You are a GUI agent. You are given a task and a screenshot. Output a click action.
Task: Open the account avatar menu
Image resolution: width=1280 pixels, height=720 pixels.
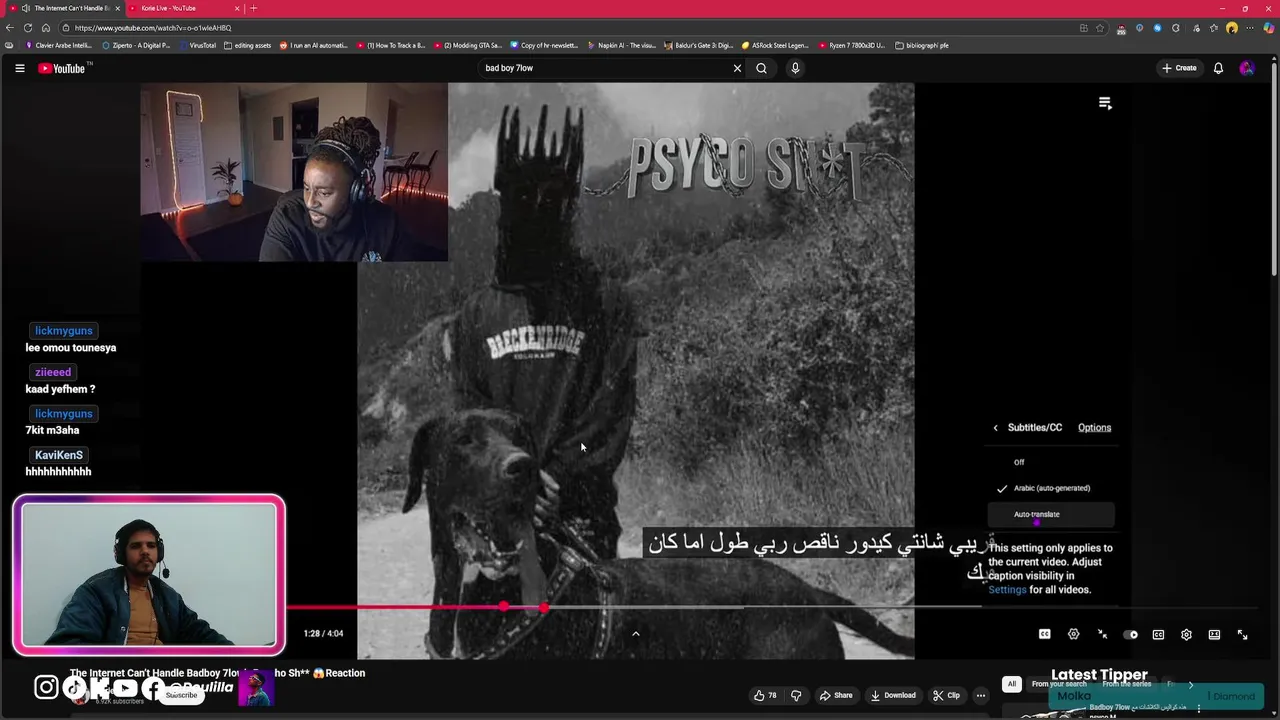point(1246,68)
